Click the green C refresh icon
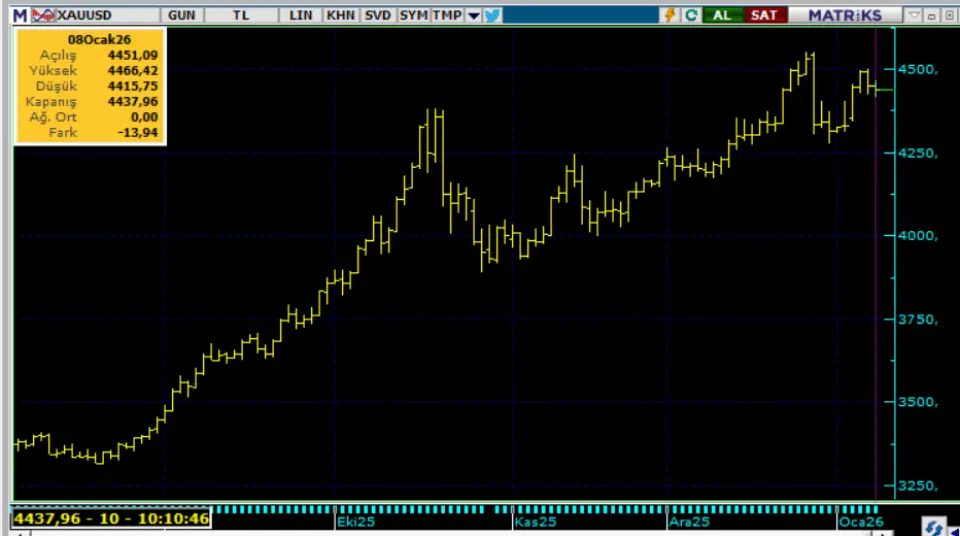Viewport: 960px width, 536px height. (690, 15)
